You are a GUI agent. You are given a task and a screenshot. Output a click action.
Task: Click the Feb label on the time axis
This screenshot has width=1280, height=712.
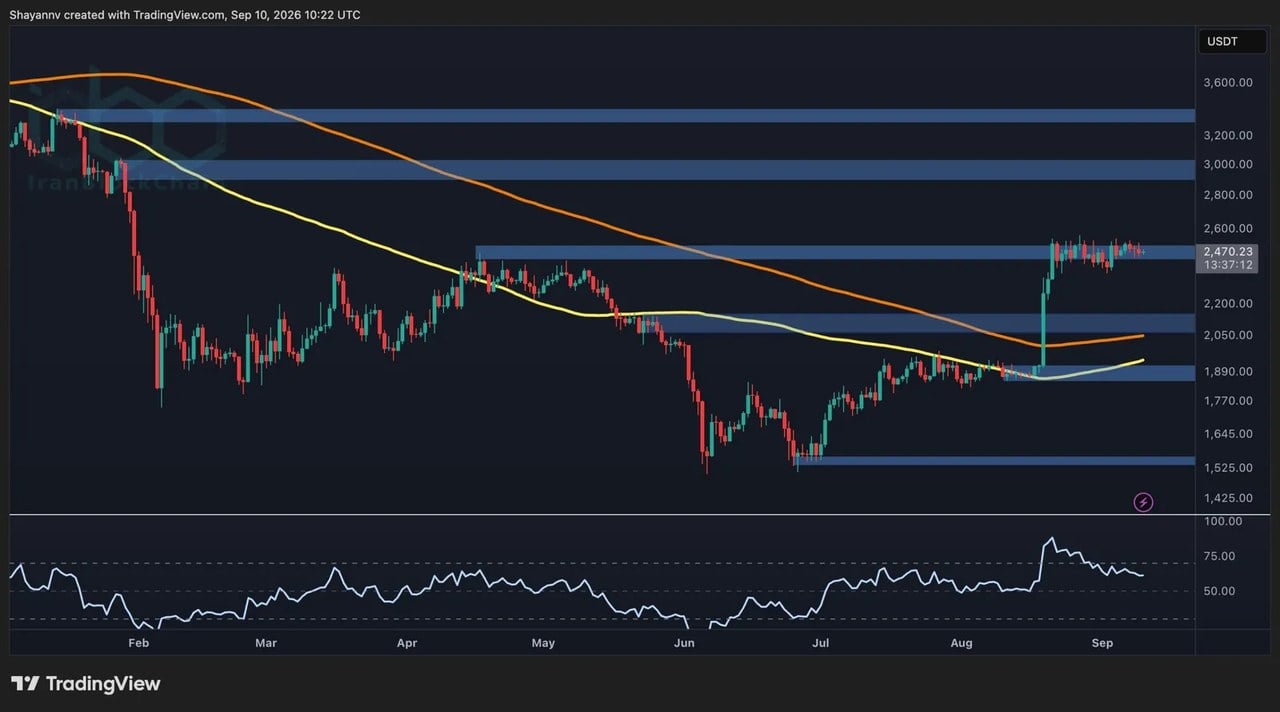point(139,643)
